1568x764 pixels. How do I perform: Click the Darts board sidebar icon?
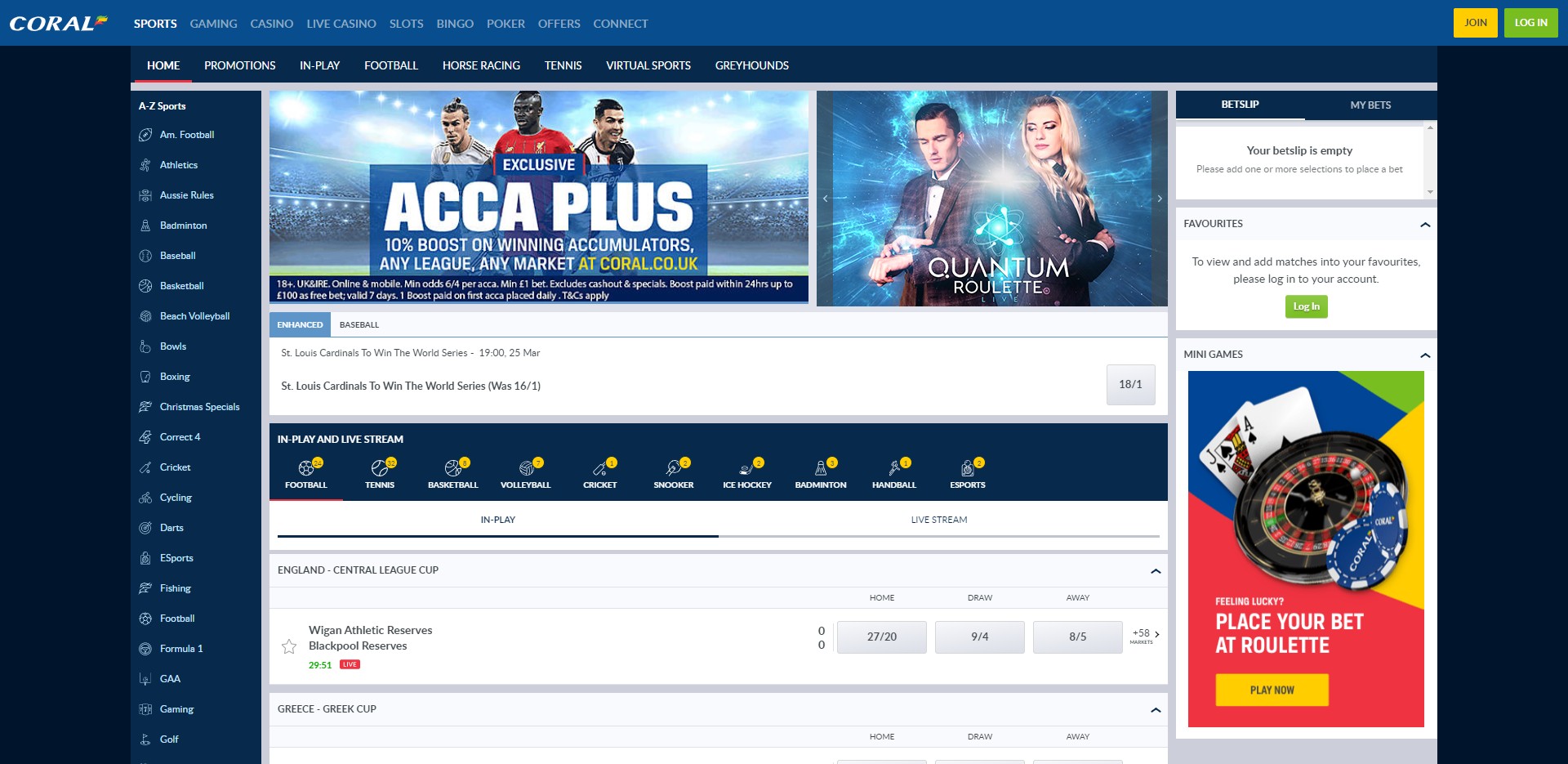click(x=145, y=528)
